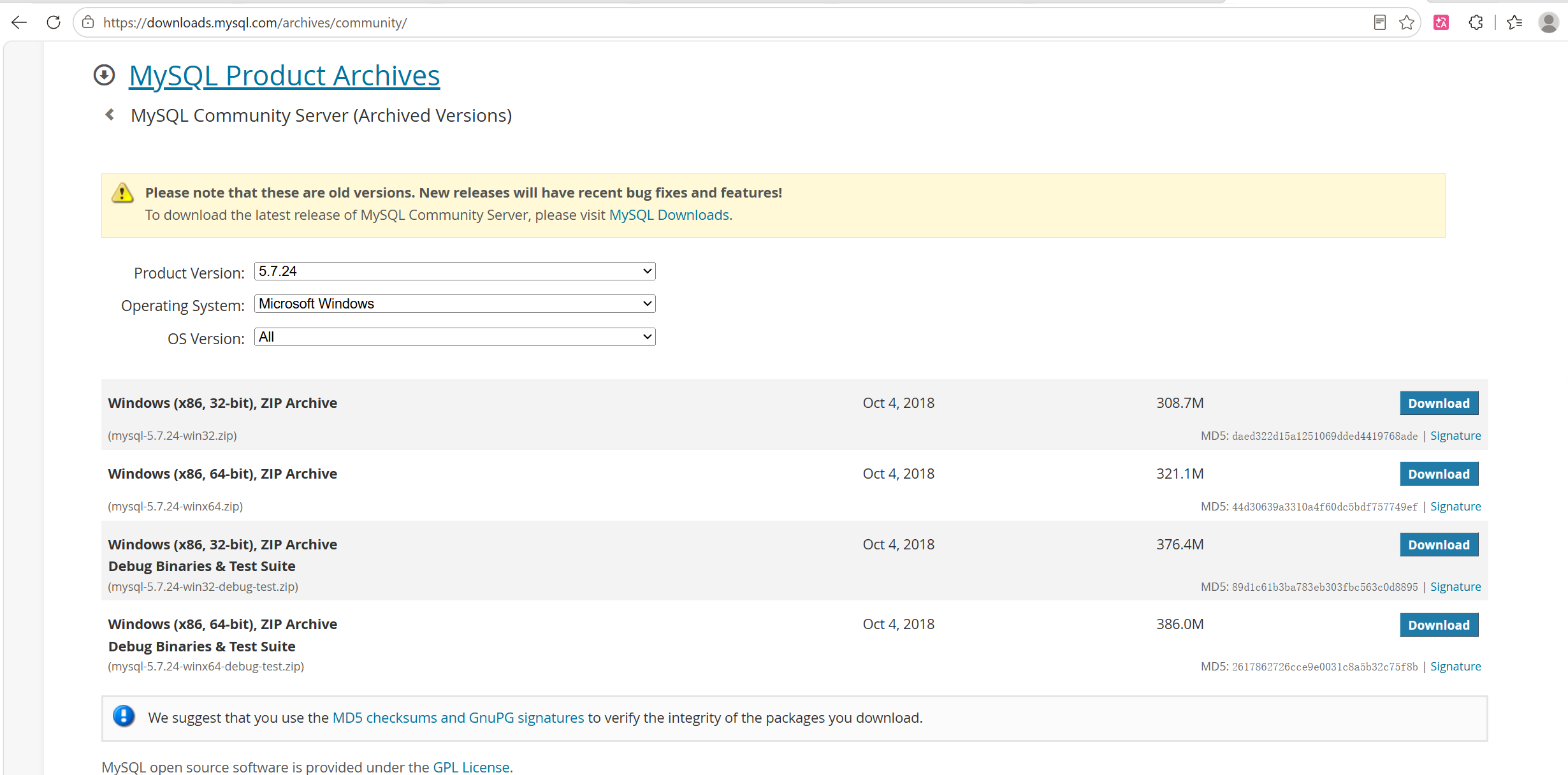Screen dimensions: 1568x775
Task: Open Signature for win32-debug-test.zip
Action: pyautogui.click(x=1456, y=587)
